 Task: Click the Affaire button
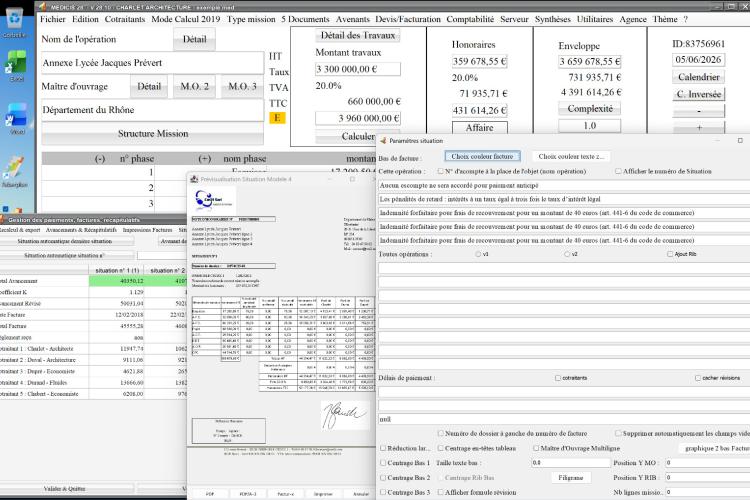tap(480, 128)
